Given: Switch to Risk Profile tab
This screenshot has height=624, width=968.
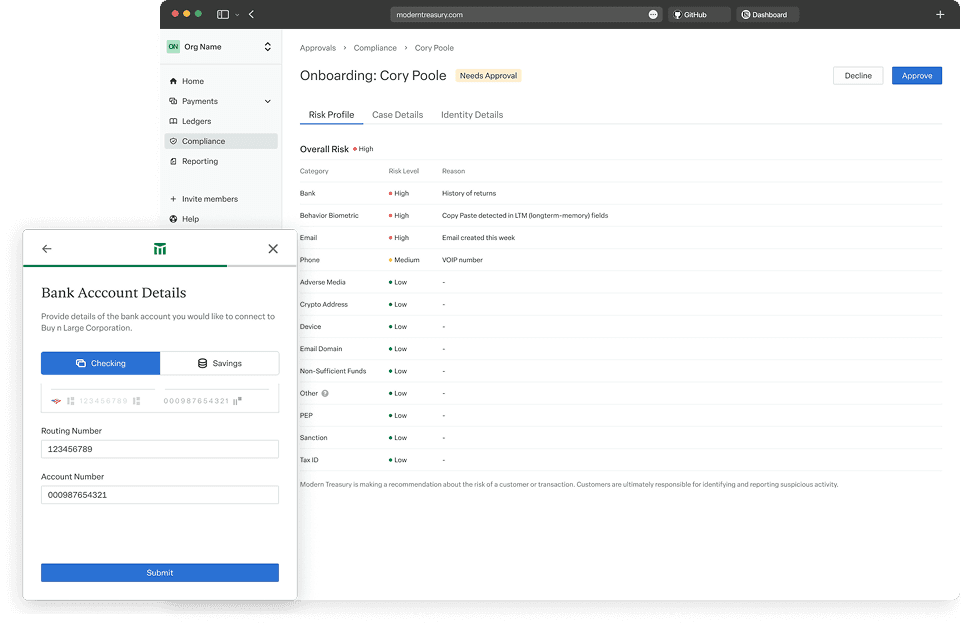Looking at the screenshot, I should click(331, 115).
